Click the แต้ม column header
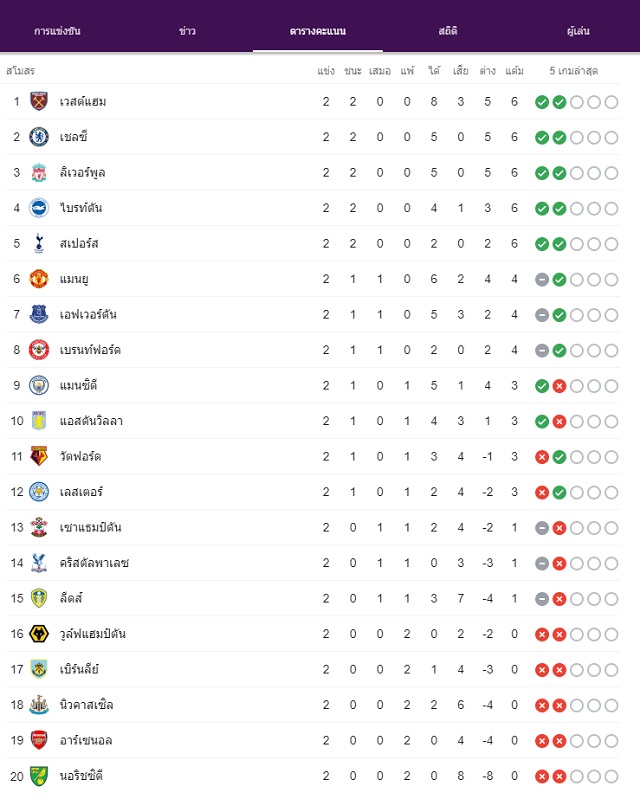640x799 pixels. (514, 71)
